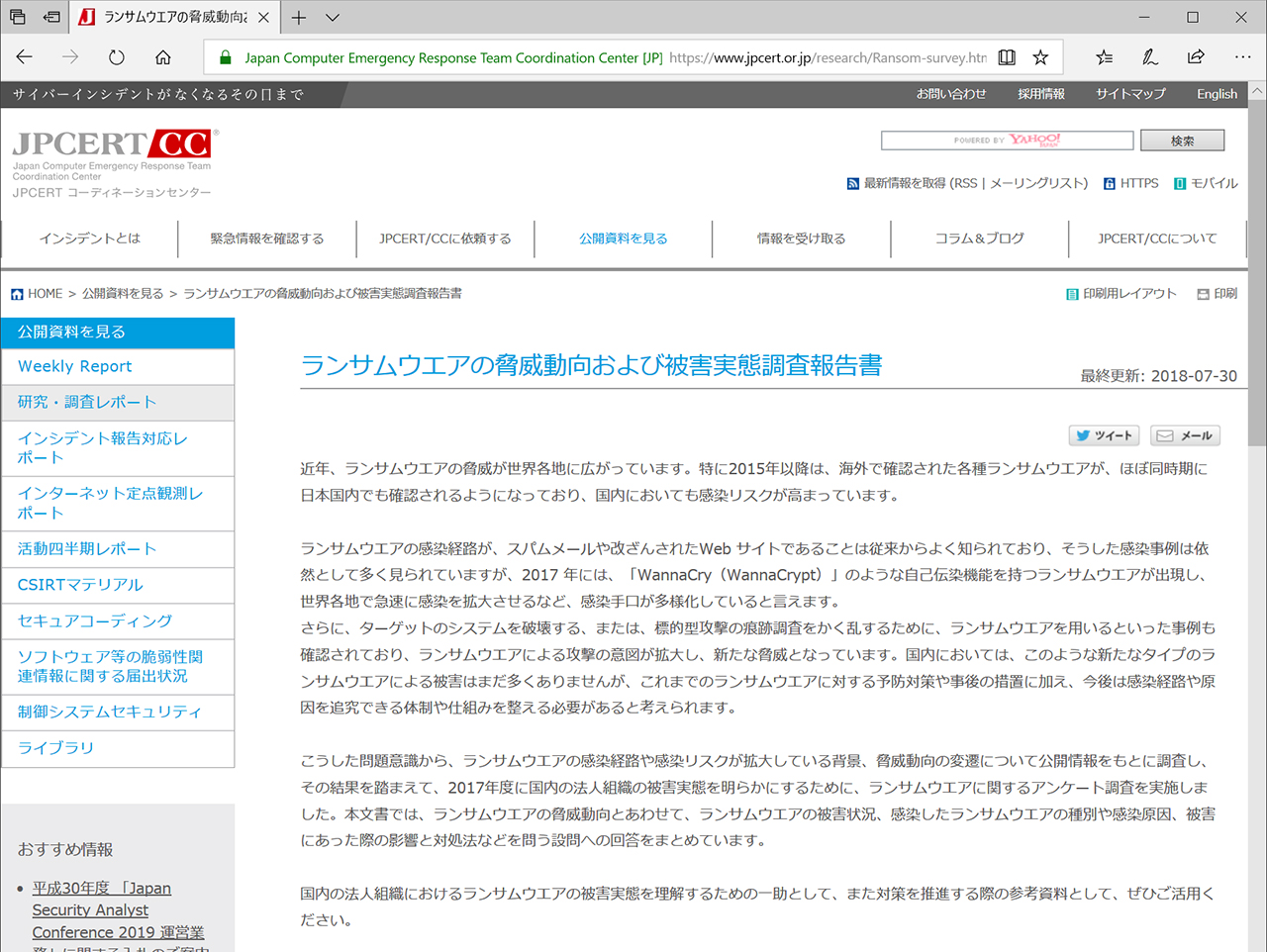Switch to the ランサムウエアの脅威動向 browser tab
1267x952 pixels.
pos(168,17)
